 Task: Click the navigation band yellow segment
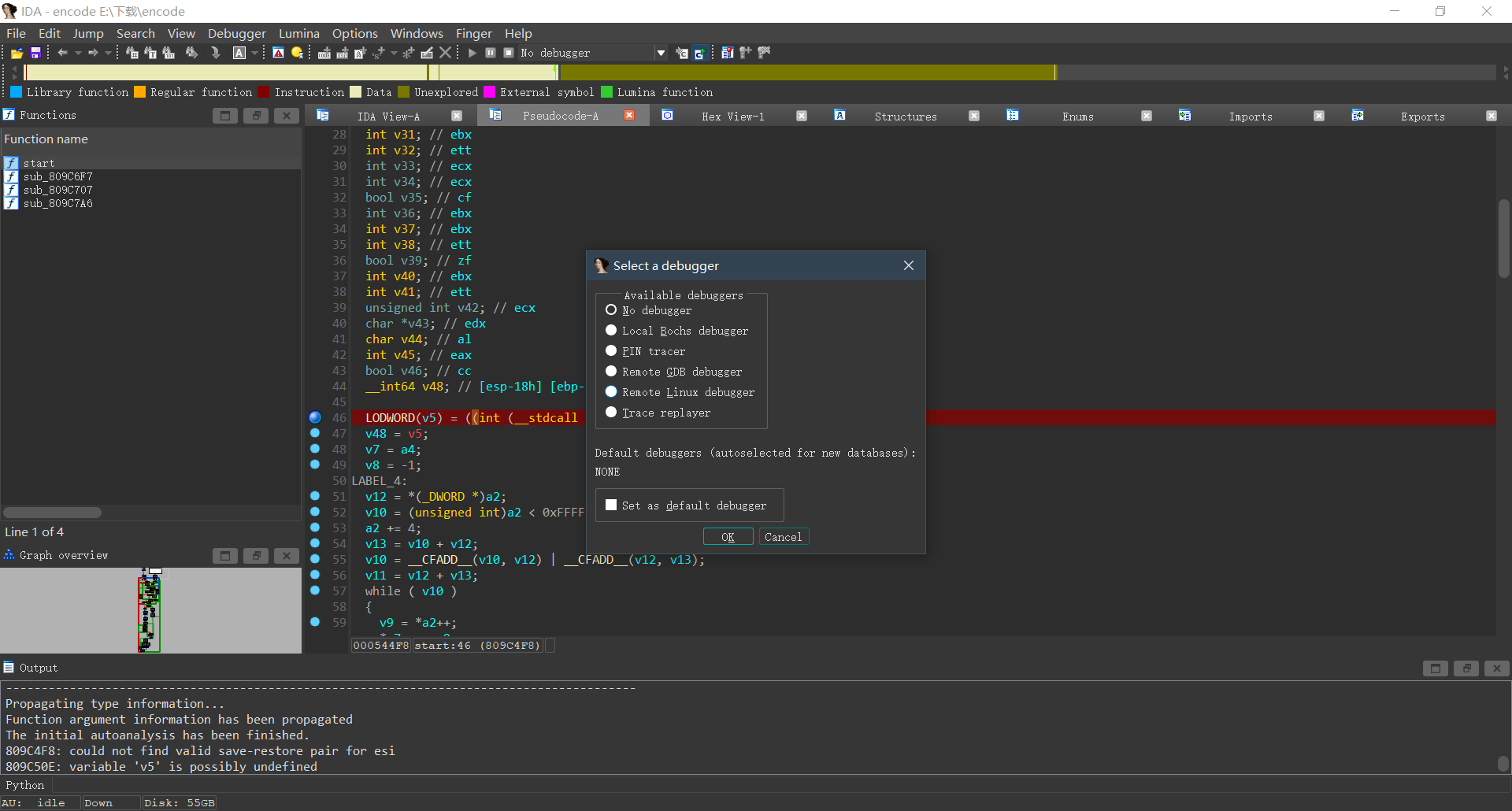807,72
